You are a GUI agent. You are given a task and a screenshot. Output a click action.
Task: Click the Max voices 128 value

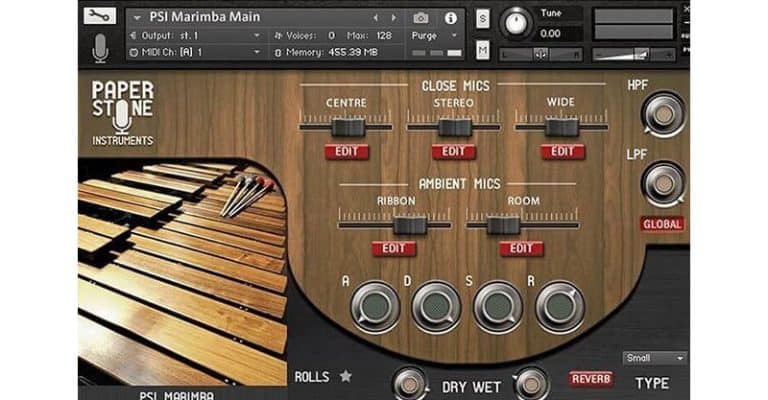coord(384,36)
